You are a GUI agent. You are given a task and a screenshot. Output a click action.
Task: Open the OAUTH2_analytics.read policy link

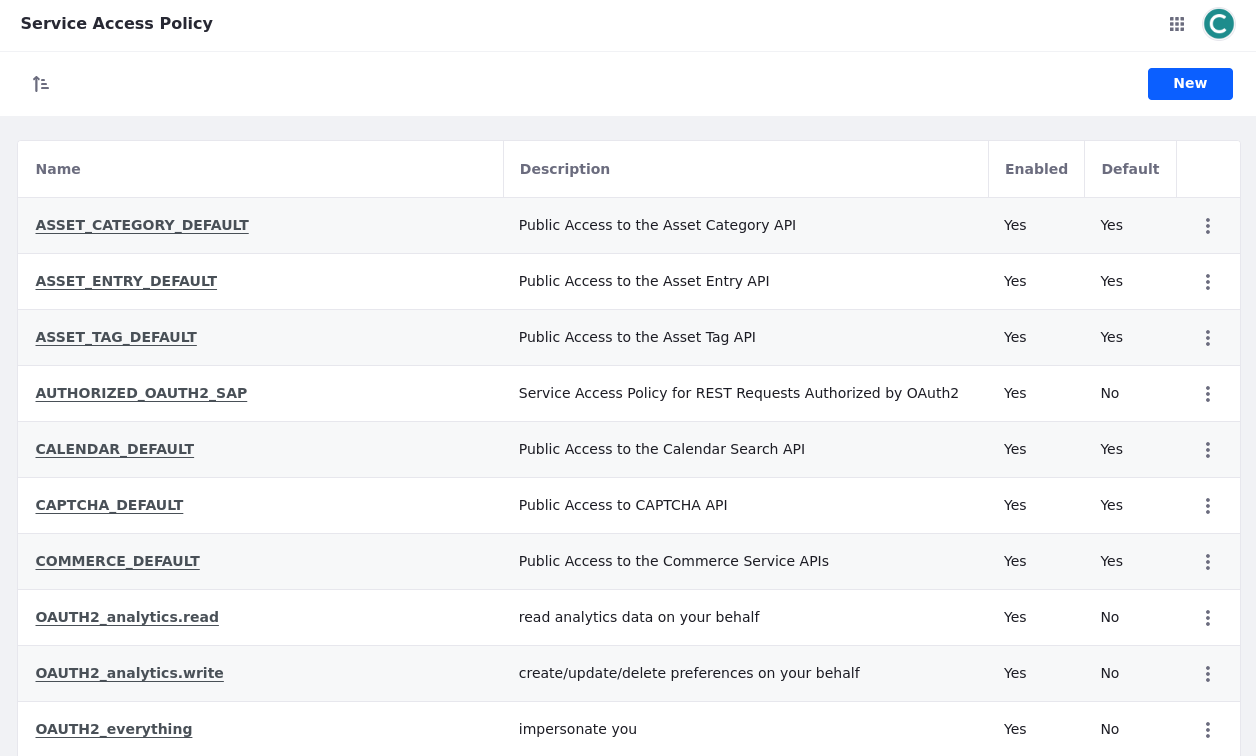click(x=127, y=617)
